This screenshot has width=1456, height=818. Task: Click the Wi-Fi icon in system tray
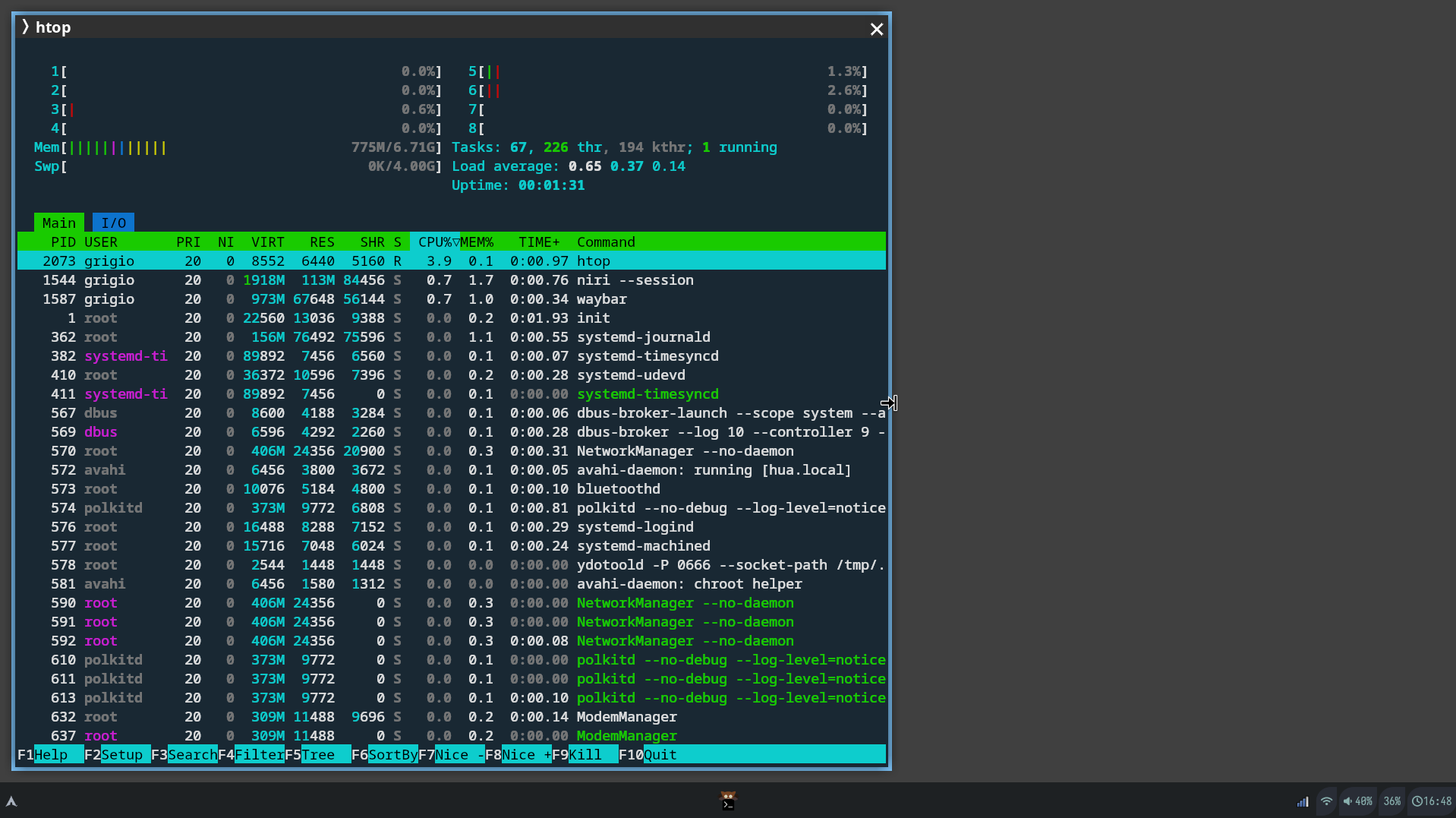(x=1326, y=801)
